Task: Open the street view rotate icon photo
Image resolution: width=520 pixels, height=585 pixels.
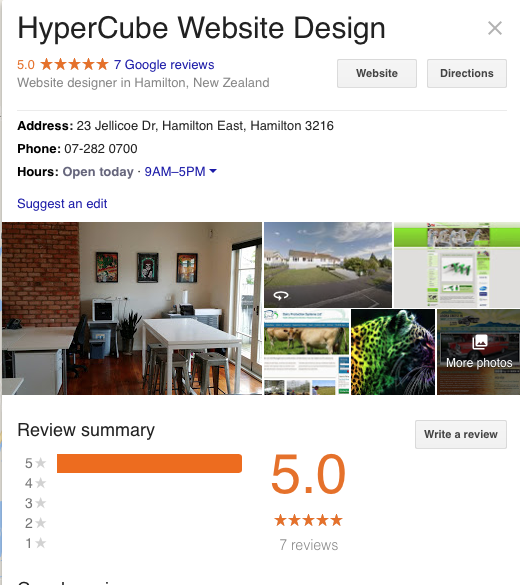Action: coord(281,295)
